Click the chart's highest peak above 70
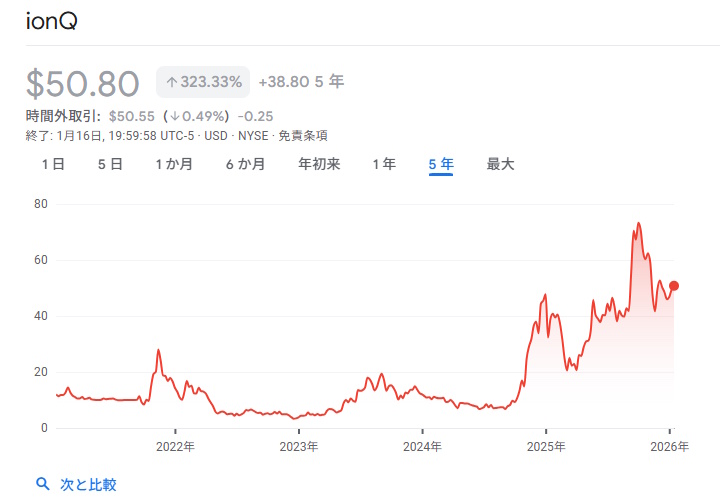720x499 pixels. pyautogui.click(x=638, y=224)
